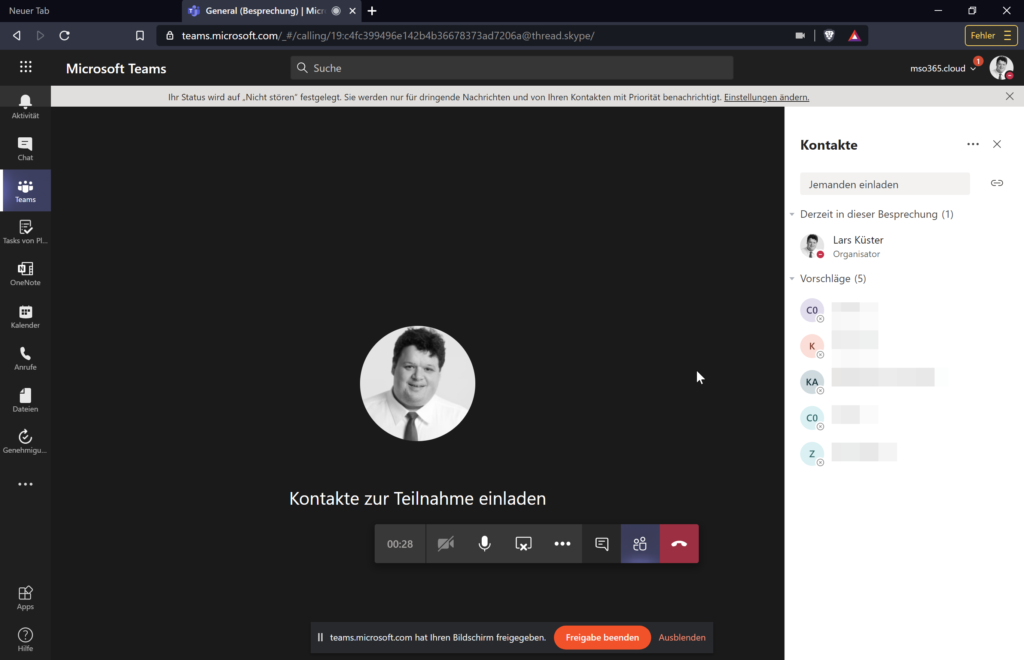Click the browser address bar URL
Viewport: 1024px width, 660px height.
tap(388, 36)
